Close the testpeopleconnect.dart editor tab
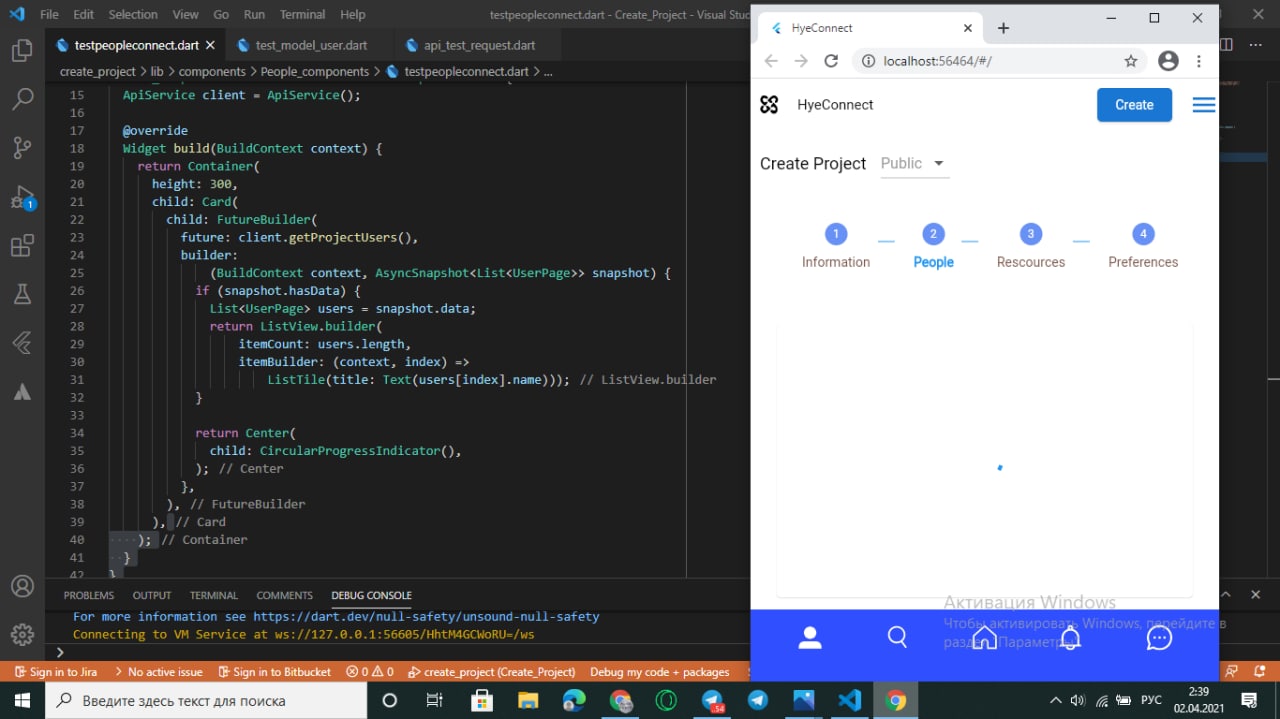This screenshot has height=719, width=1280. click(209, 45)
